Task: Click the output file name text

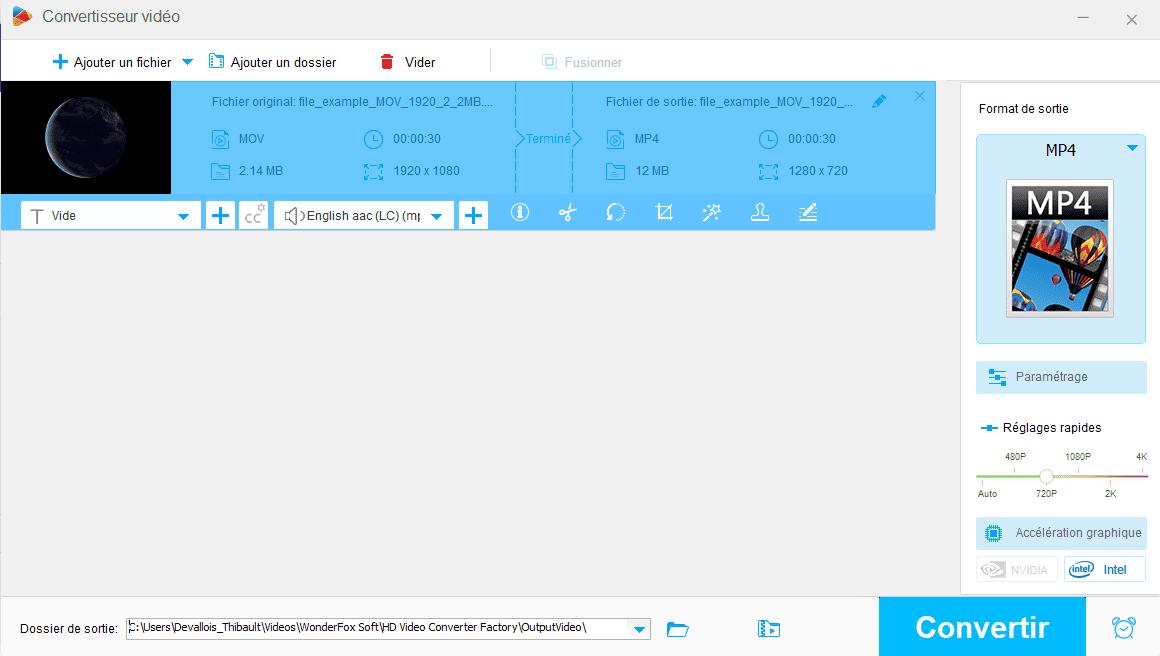Action: 729,102
